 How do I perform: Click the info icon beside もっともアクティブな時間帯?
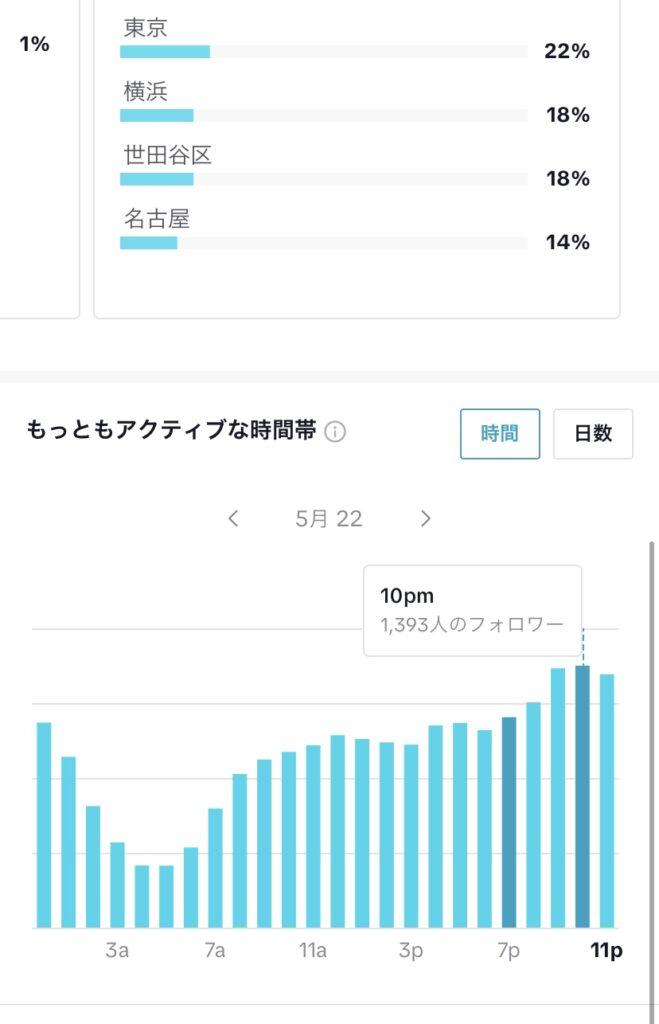tap(336, 432)
